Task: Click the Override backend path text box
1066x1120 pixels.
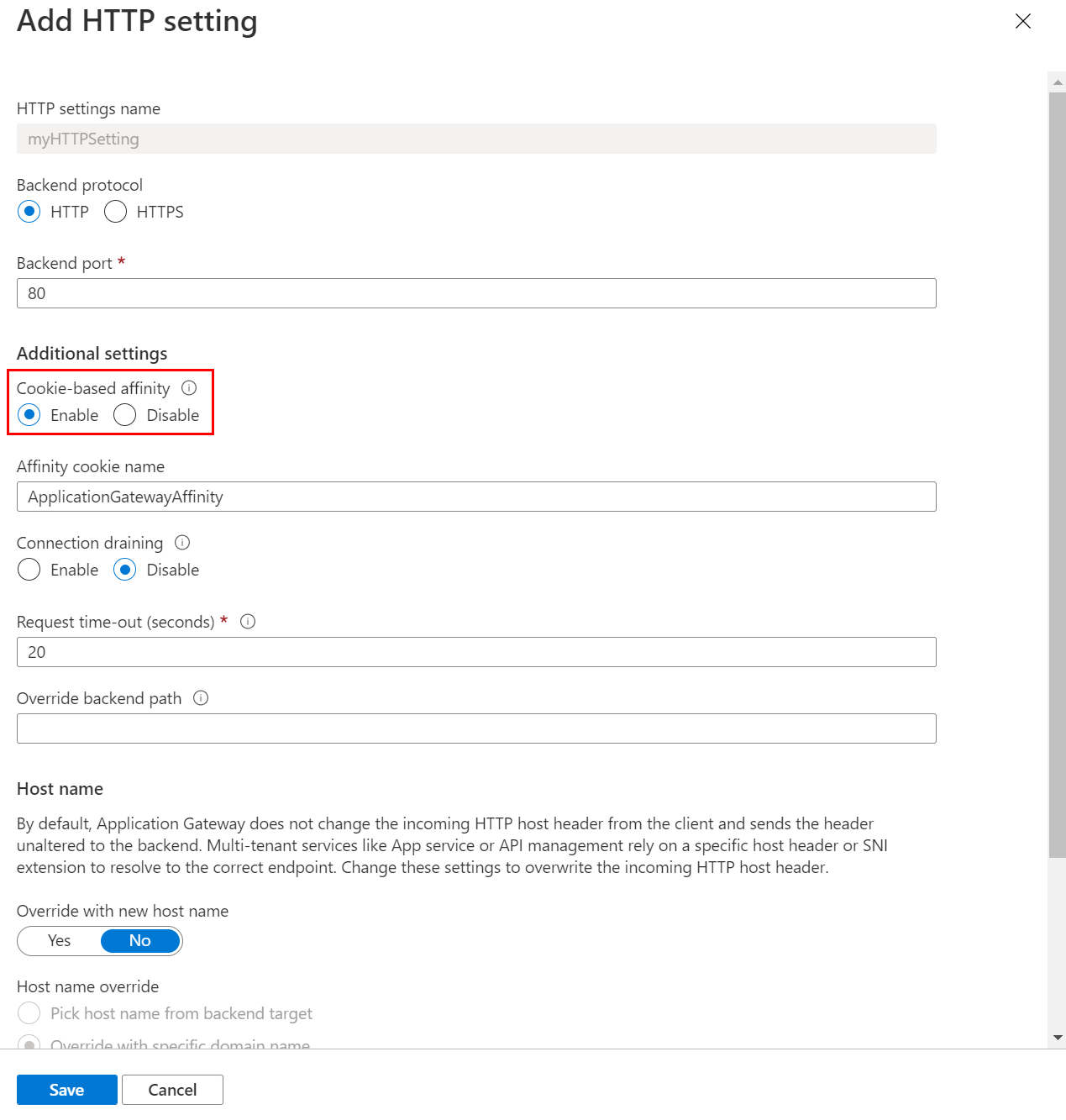Action: coord(476,728)
